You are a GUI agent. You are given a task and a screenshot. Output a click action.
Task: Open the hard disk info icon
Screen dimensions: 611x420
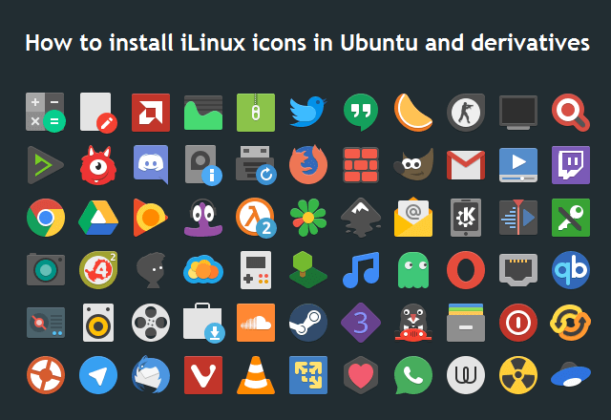tap(203, 165)
